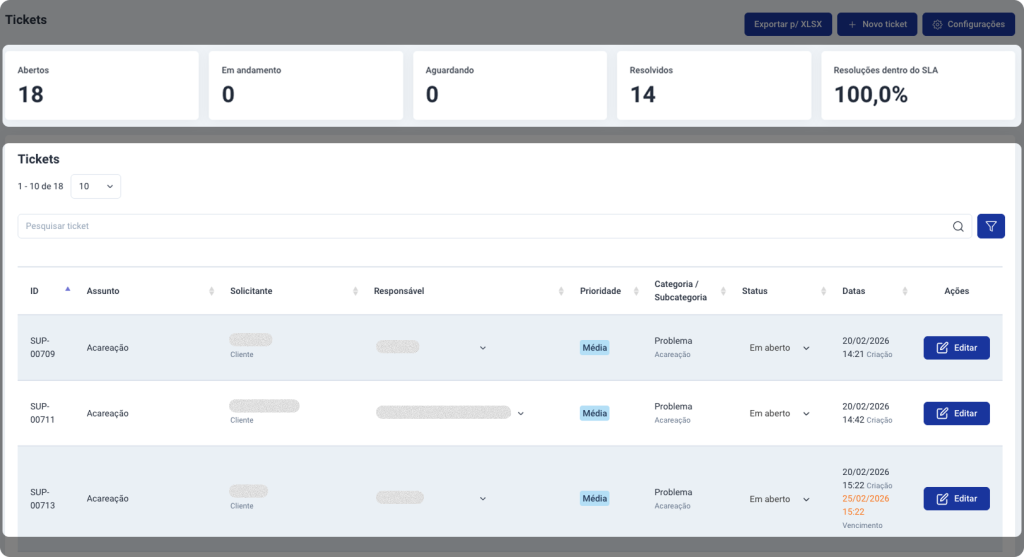Expand Responsável dropdown for ticket SUP-00709
The height and width of the screenshot is (557, 1024).
pyautogui.click(x=483, y=348)
